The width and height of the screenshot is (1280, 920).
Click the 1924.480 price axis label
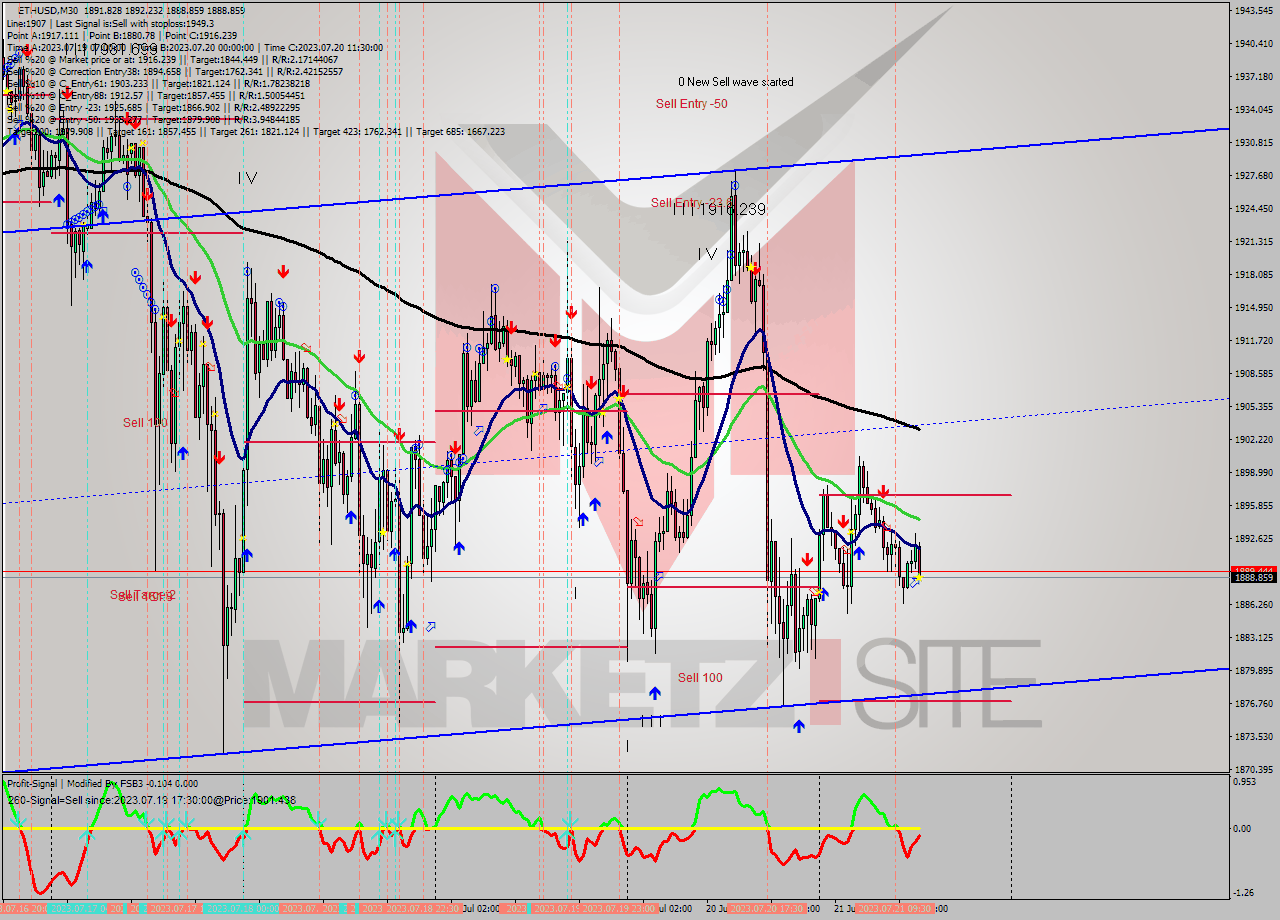1253,208
